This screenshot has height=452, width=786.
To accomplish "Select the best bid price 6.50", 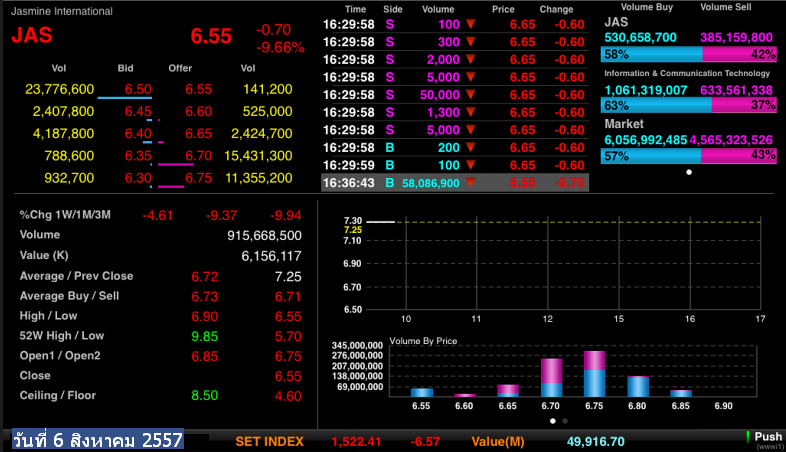I will coord(138,89).
